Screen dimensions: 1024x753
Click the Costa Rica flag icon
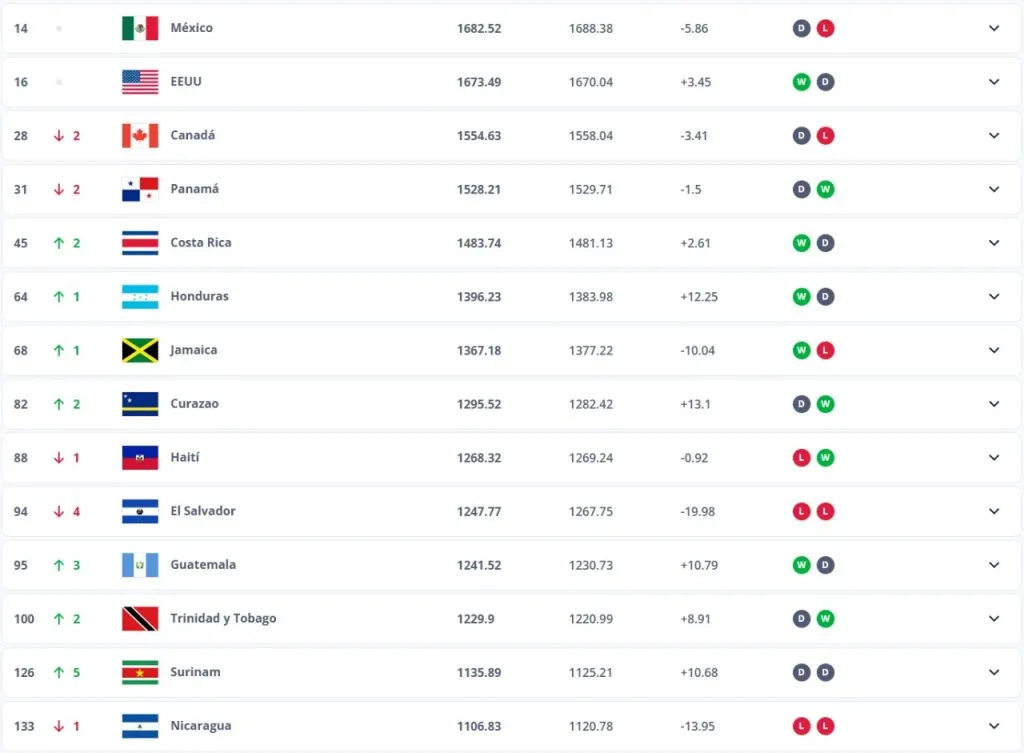pos(140,243)
